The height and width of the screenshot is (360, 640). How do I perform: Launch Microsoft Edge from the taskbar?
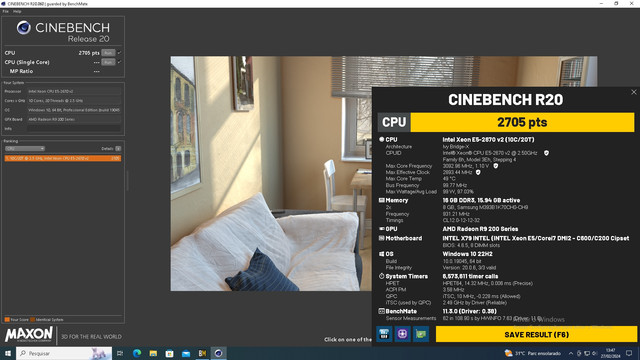(x=137, y=353)
